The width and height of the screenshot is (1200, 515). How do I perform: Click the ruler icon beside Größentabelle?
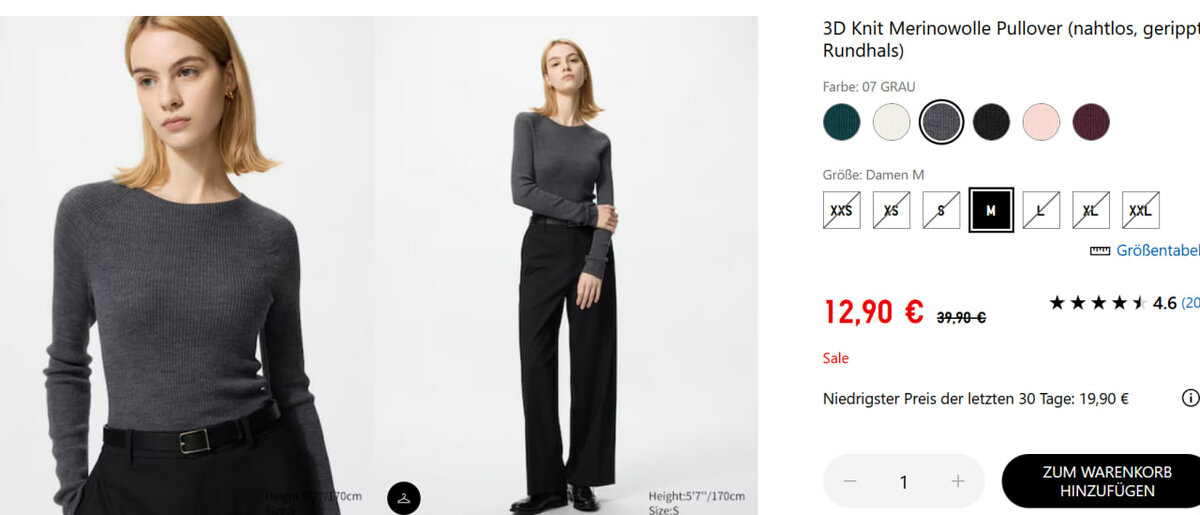tap(1100, 251)
